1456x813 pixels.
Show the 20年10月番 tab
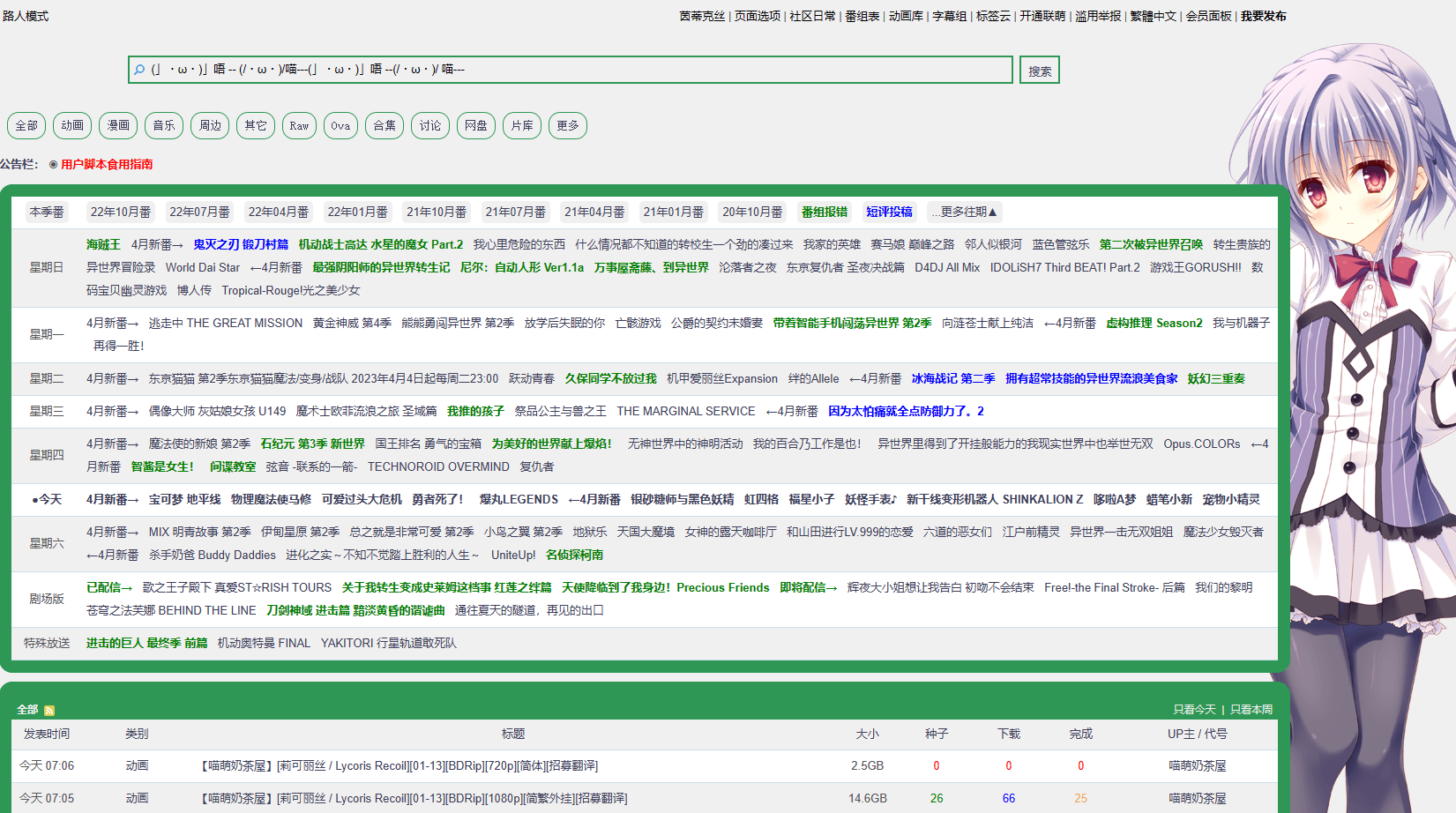(753, 212)
